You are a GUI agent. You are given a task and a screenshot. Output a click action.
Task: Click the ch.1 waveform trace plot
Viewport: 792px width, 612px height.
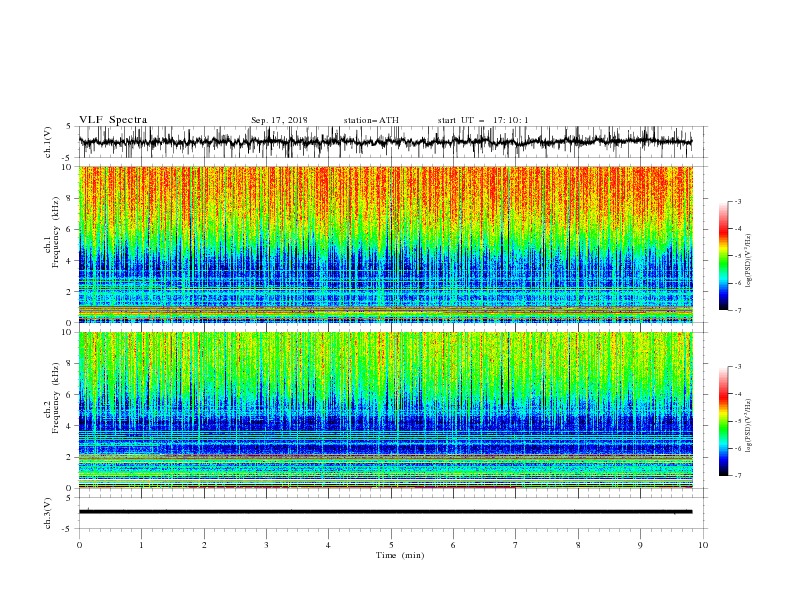point(385,142)
